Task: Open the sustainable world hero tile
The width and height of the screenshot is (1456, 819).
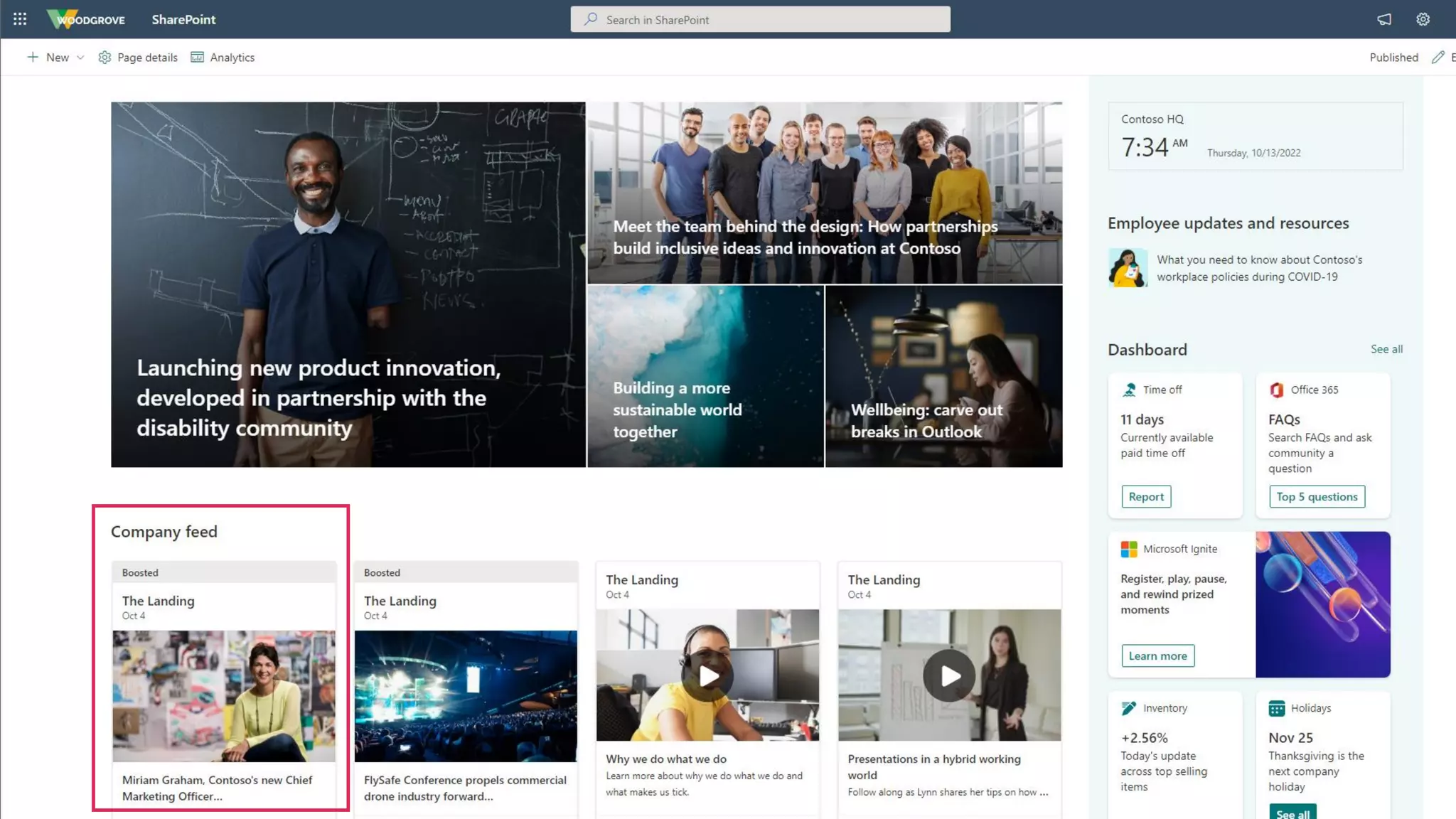Action: point(705,376)
